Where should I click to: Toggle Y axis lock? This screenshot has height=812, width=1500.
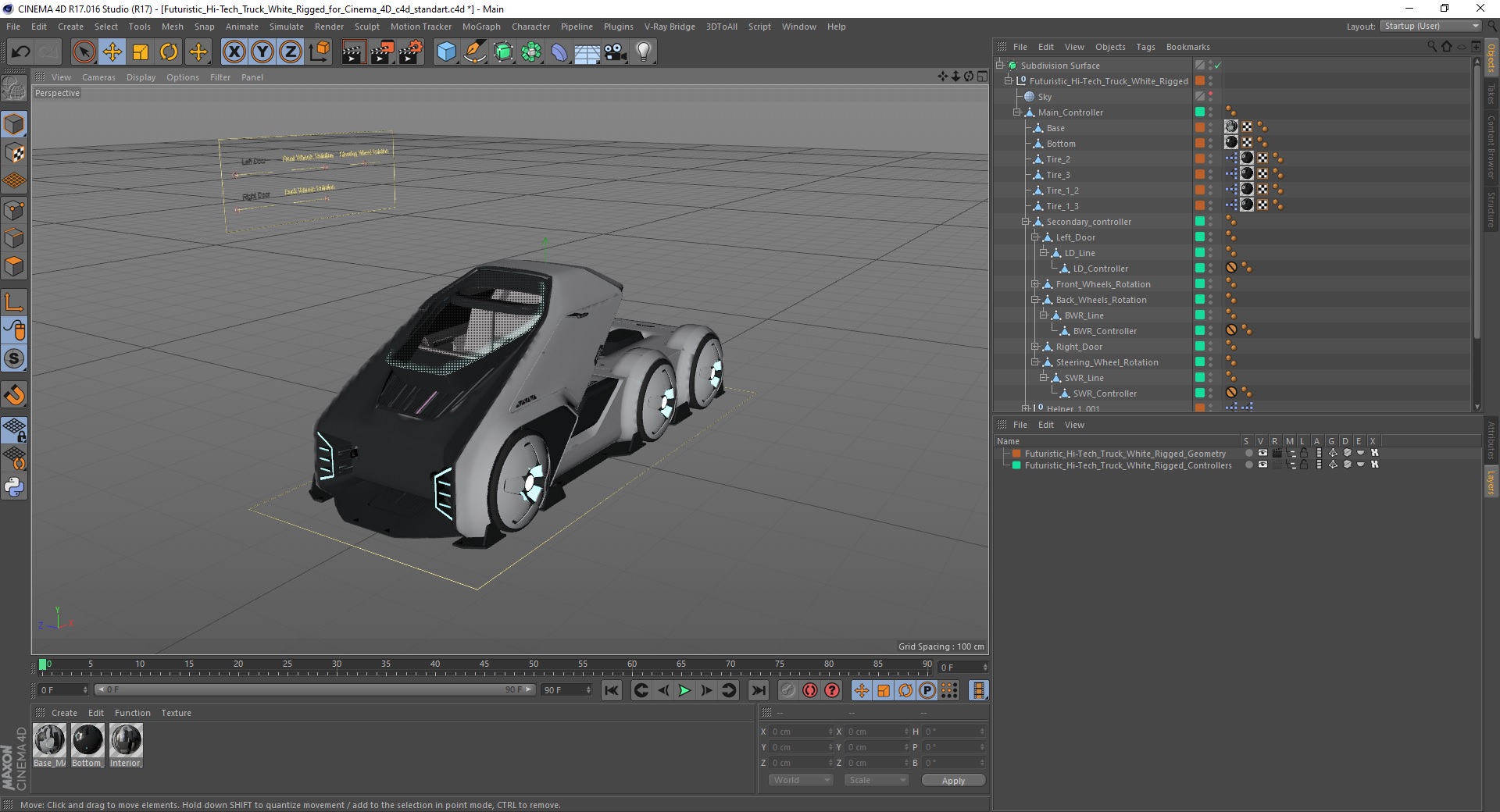tap(262, 52)
